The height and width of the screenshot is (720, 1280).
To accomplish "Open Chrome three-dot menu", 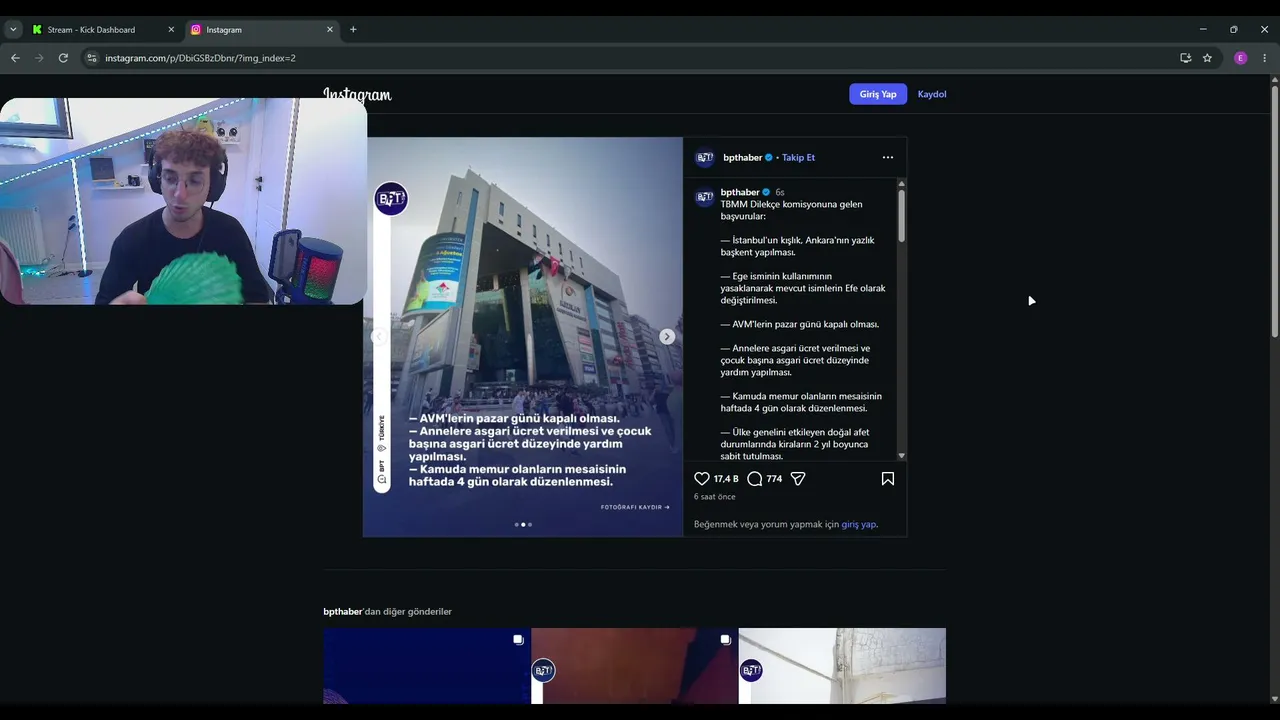I will click(x=1265, y=58).
